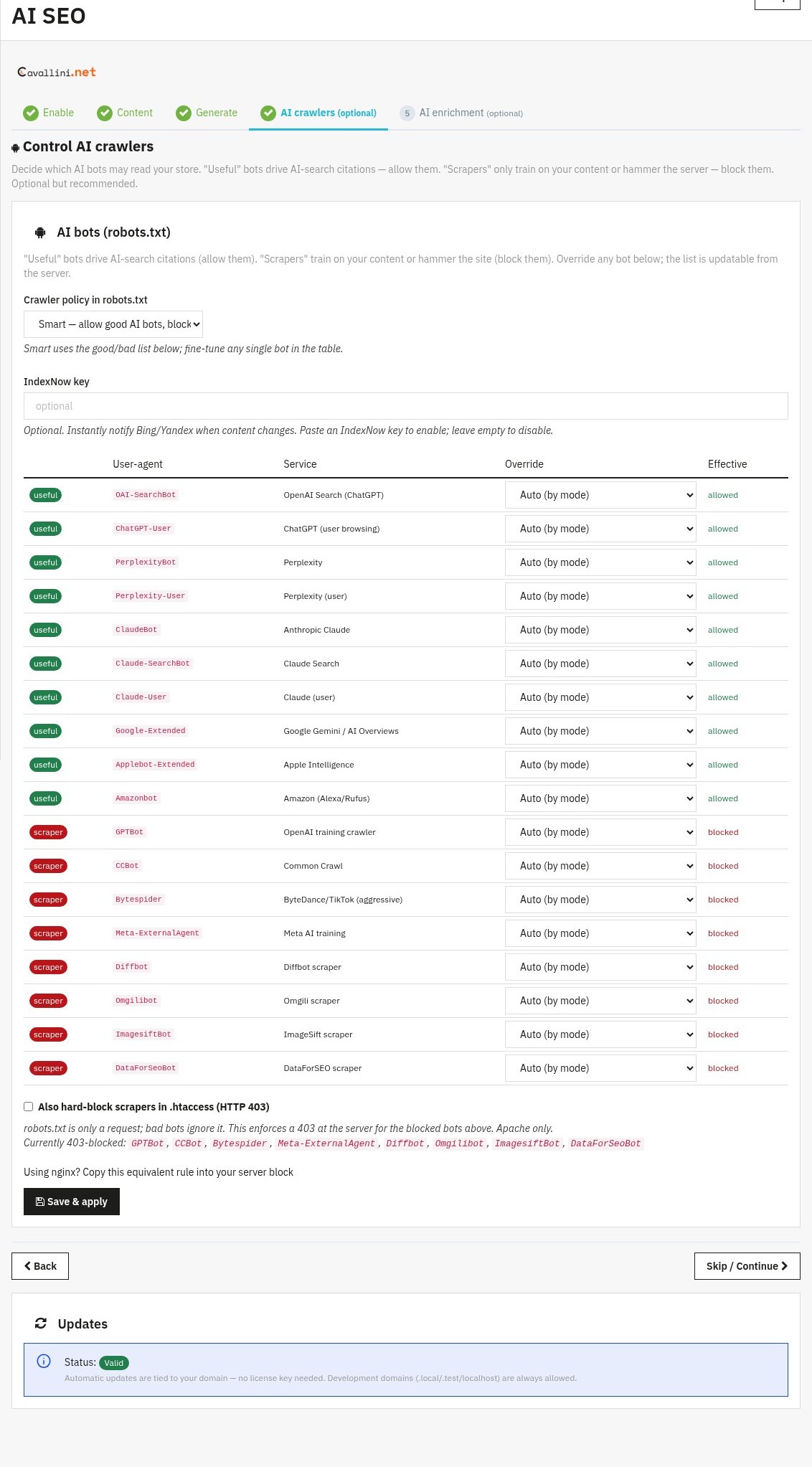Click the info icon in Status box

tap(44, 1361)
